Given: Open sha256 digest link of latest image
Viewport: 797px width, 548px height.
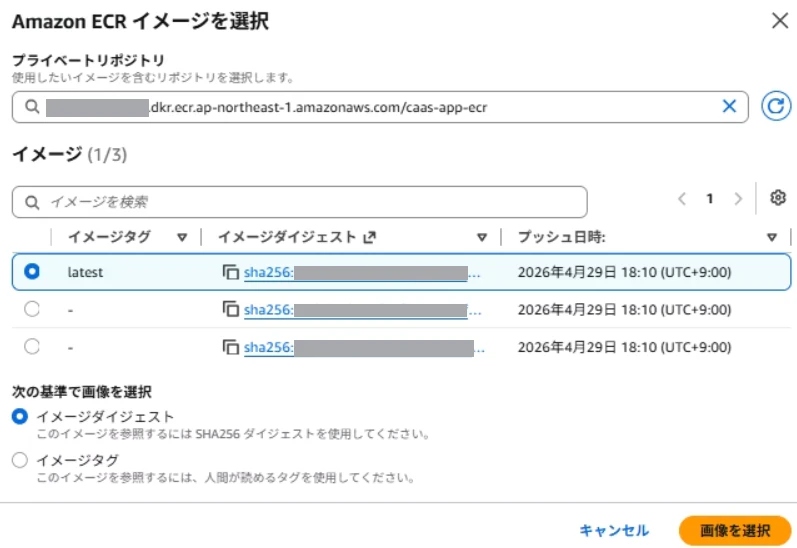Looking at the screenshot, I should click(362, 272).
